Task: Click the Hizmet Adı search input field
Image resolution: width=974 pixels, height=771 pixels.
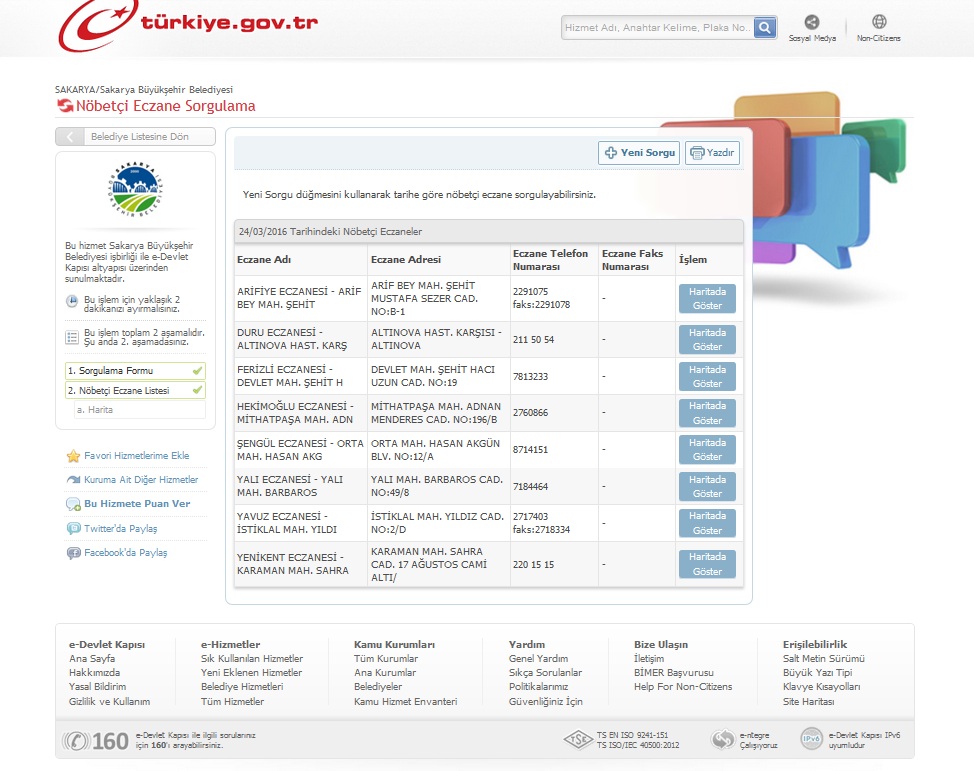Action: (x=657, y=28)
